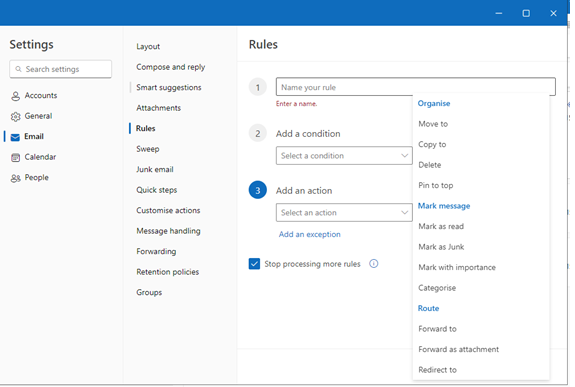This screenshot has height=387, width=575.
Task: Select the Email envelope icon
Action: click(15, 137)
